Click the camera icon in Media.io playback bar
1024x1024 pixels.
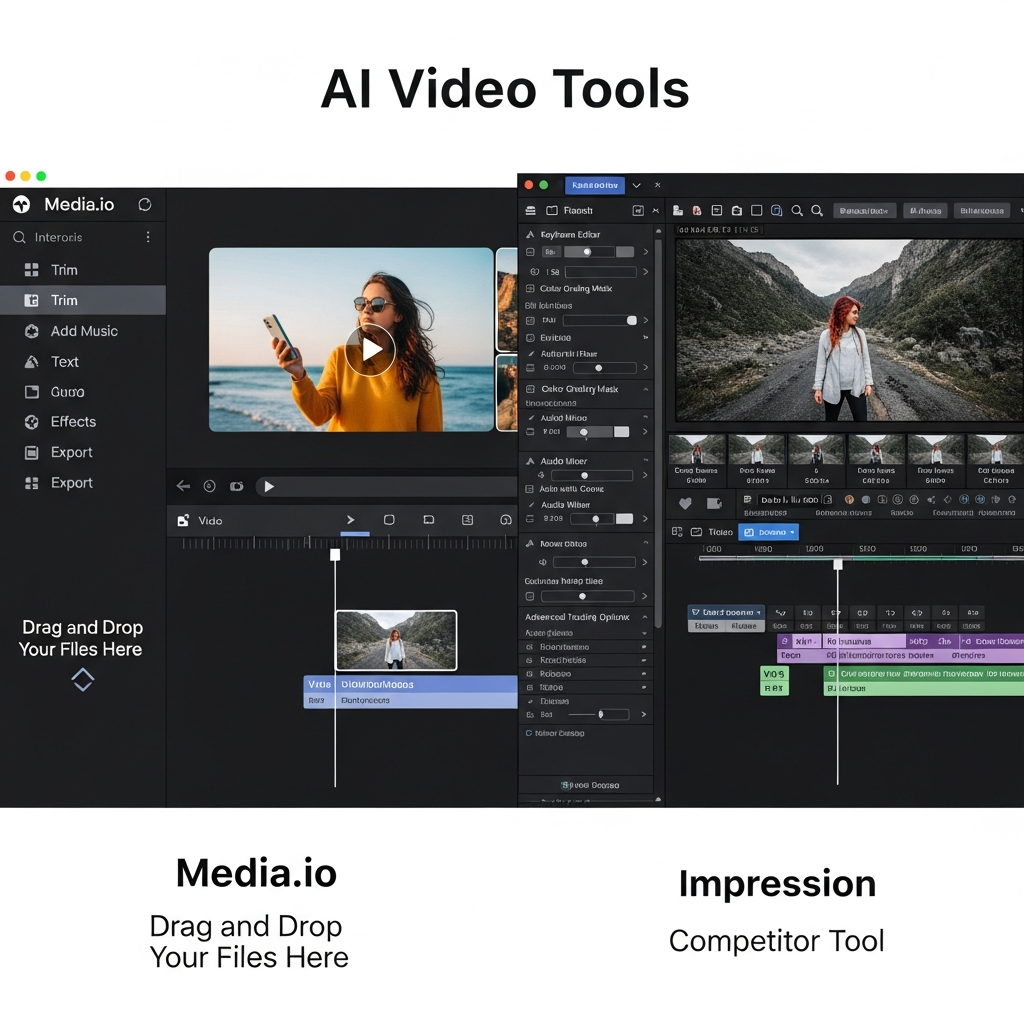pos(236,486)
